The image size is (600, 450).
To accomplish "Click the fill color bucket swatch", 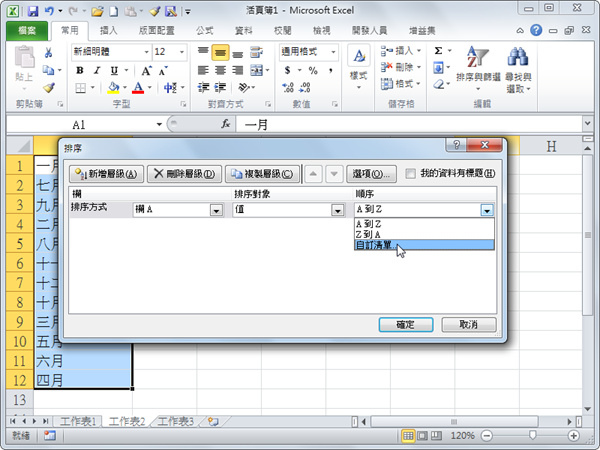I will click(x=114, y=88).
